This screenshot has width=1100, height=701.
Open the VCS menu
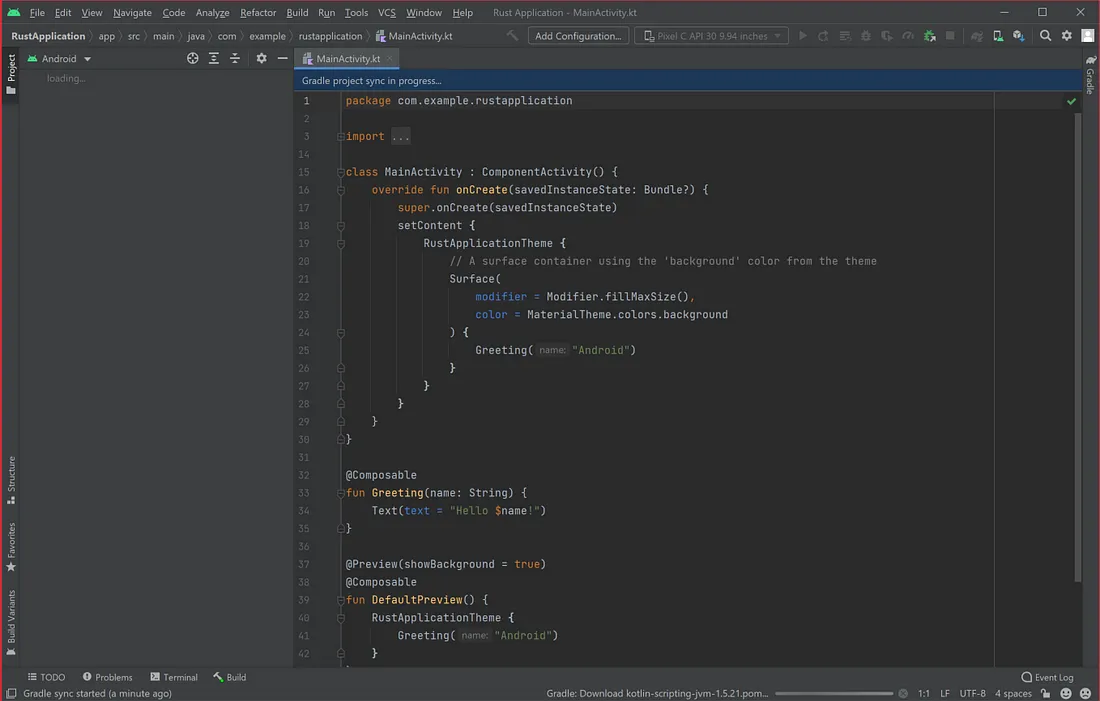387,13
